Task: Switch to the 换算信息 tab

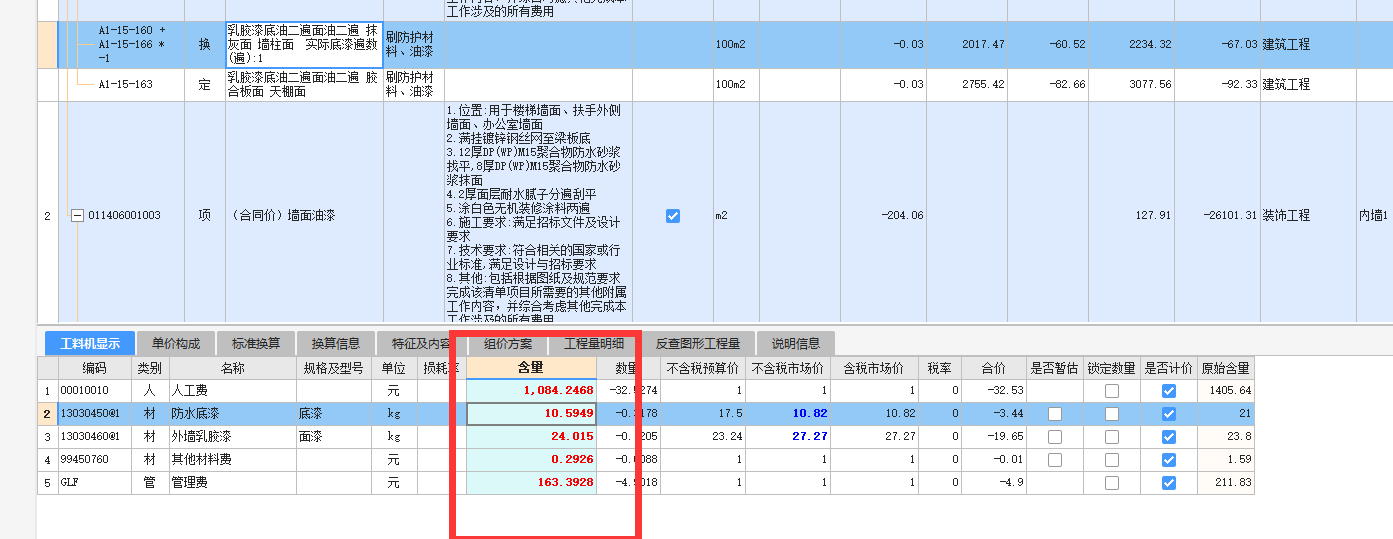Action: (336, 343)
